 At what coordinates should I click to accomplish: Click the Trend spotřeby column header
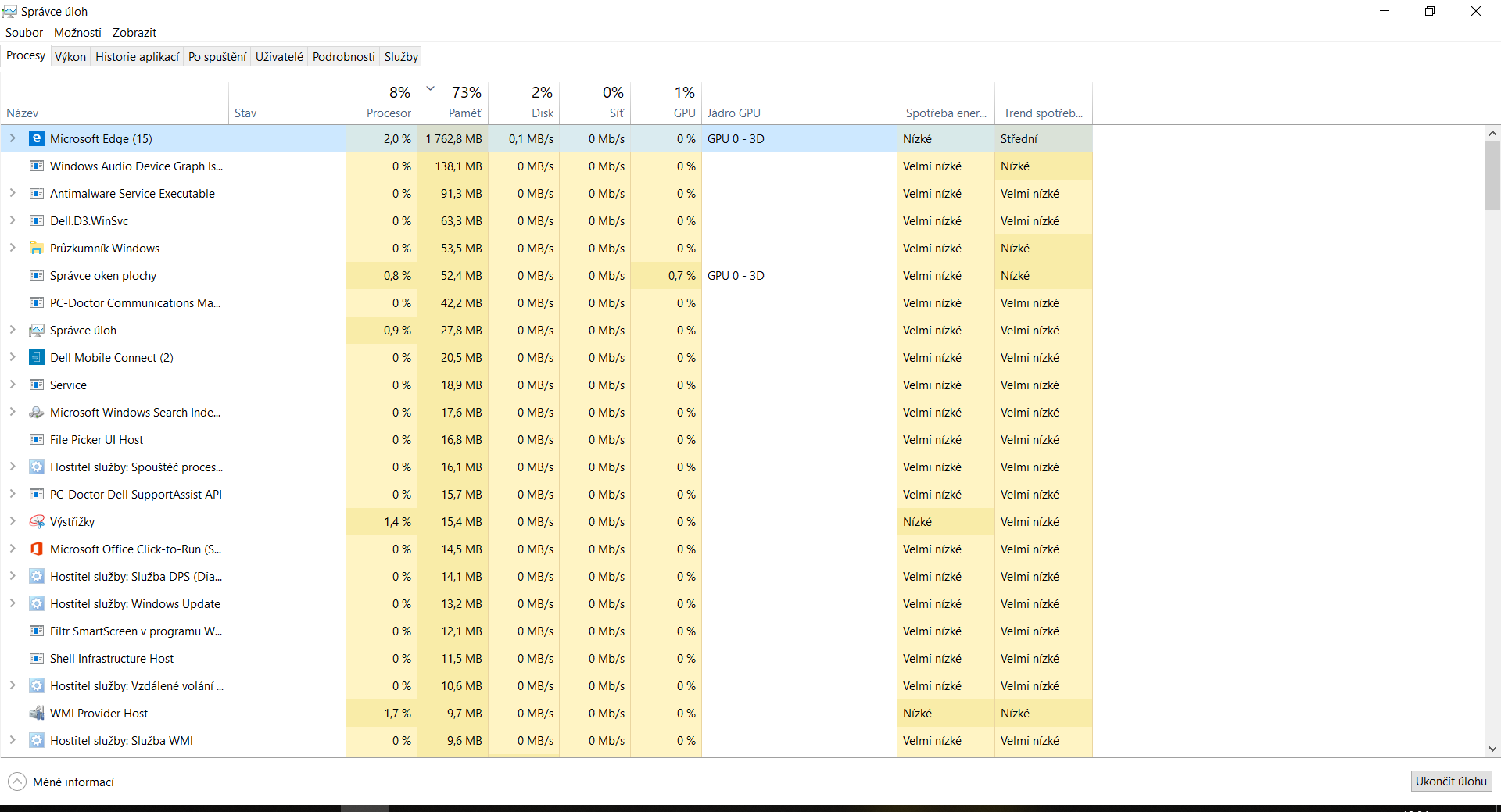(x=1044, y=103)
